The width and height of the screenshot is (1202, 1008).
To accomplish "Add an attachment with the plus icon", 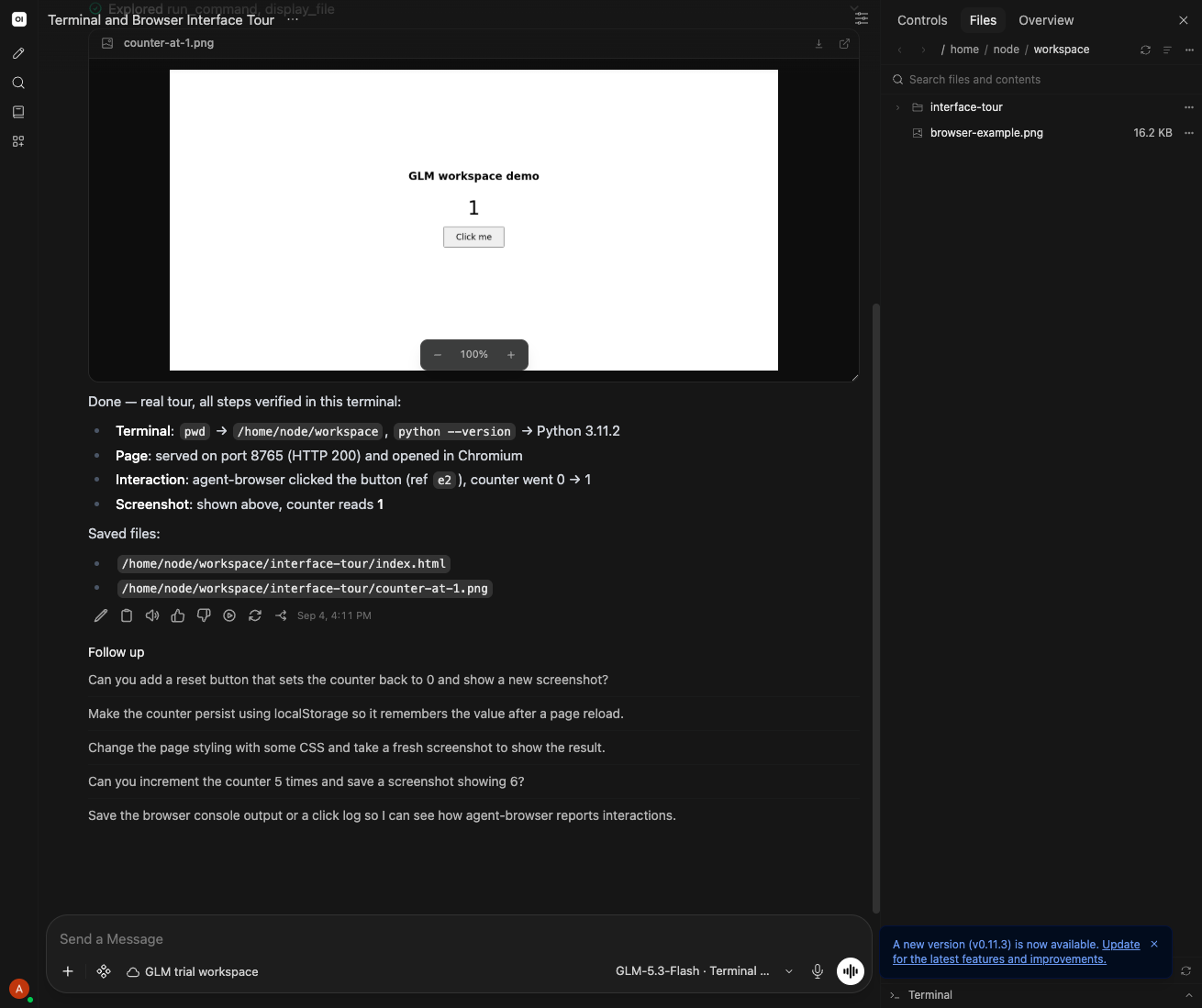I will click(68, 971).
